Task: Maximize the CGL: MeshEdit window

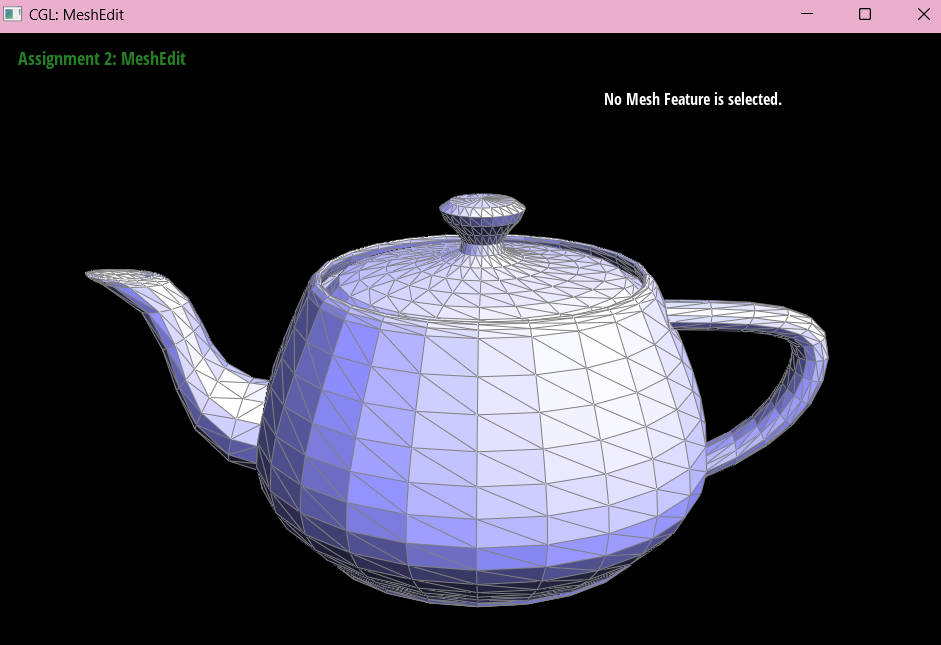Action: pos(865,14)
